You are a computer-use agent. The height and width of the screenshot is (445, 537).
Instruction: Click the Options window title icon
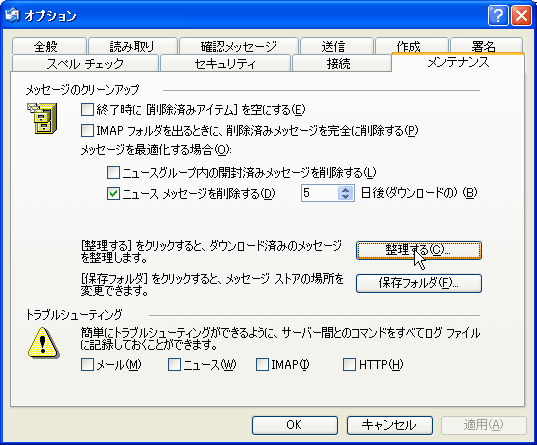(12, 16)
